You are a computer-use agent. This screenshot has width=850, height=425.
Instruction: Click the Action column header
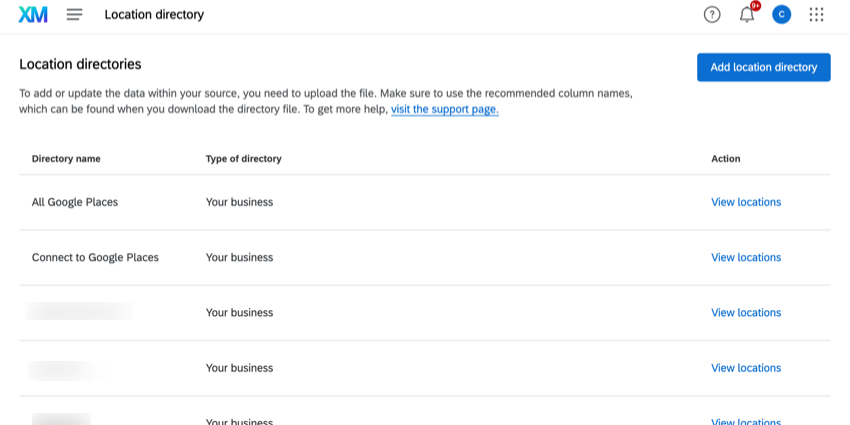pyautogui.click(x=726, y=159)
